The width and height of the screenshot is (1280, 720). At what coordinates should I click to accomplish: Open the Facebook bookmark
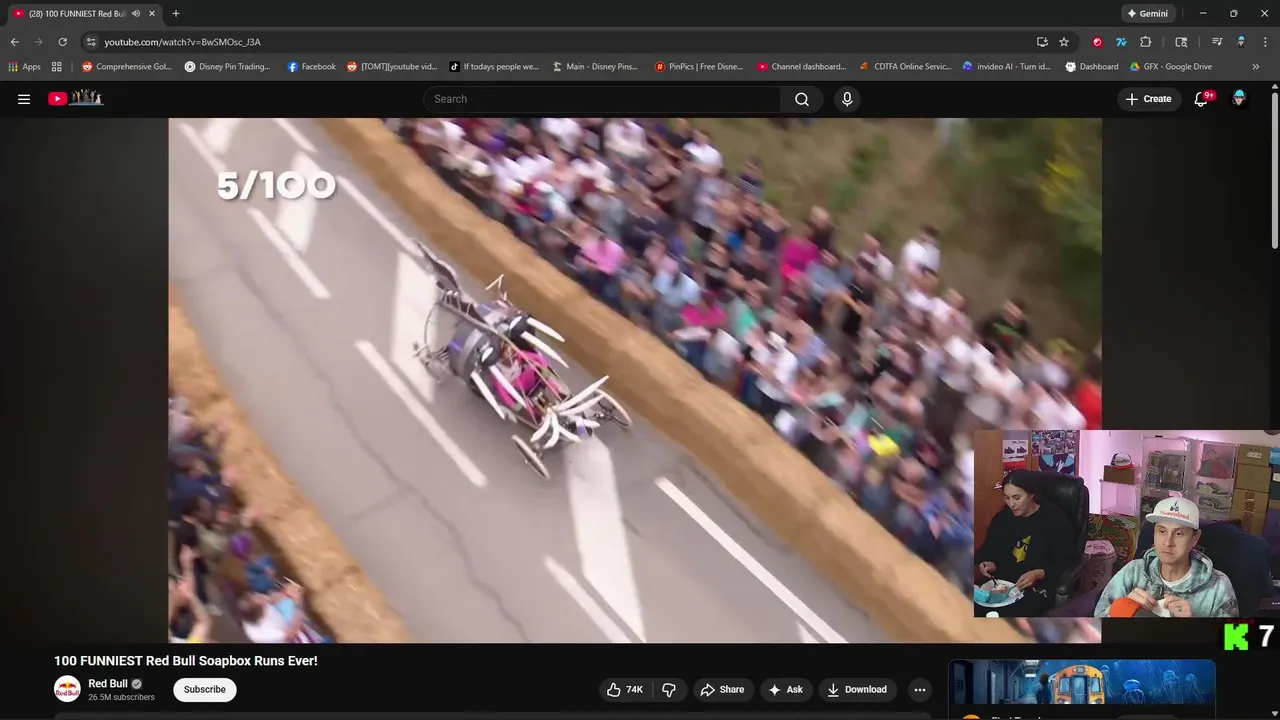[311, 67]
